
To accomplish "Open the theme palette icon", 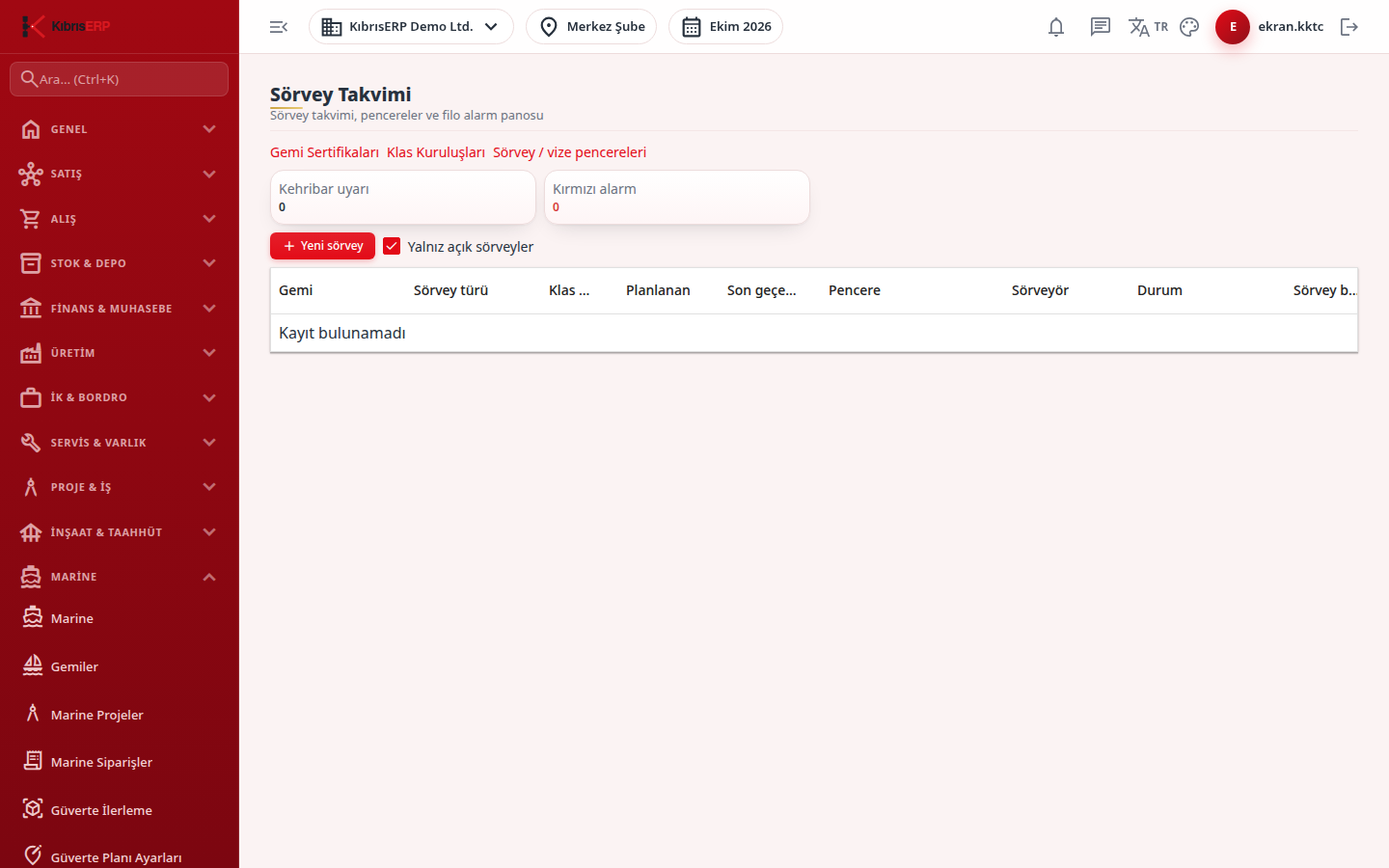I will pos(1189,27).
